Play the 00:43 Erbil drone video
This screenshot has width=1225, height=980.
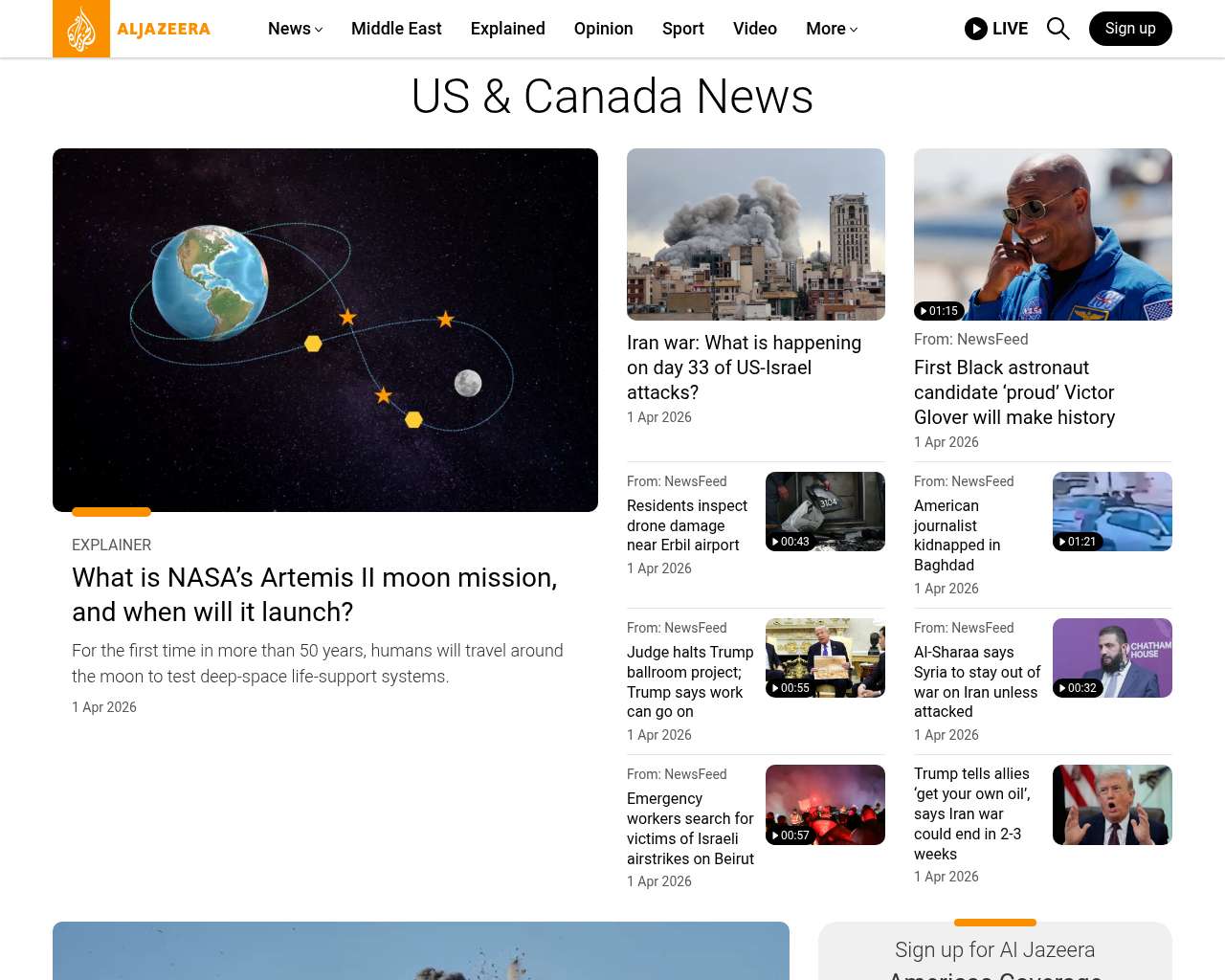791,542
